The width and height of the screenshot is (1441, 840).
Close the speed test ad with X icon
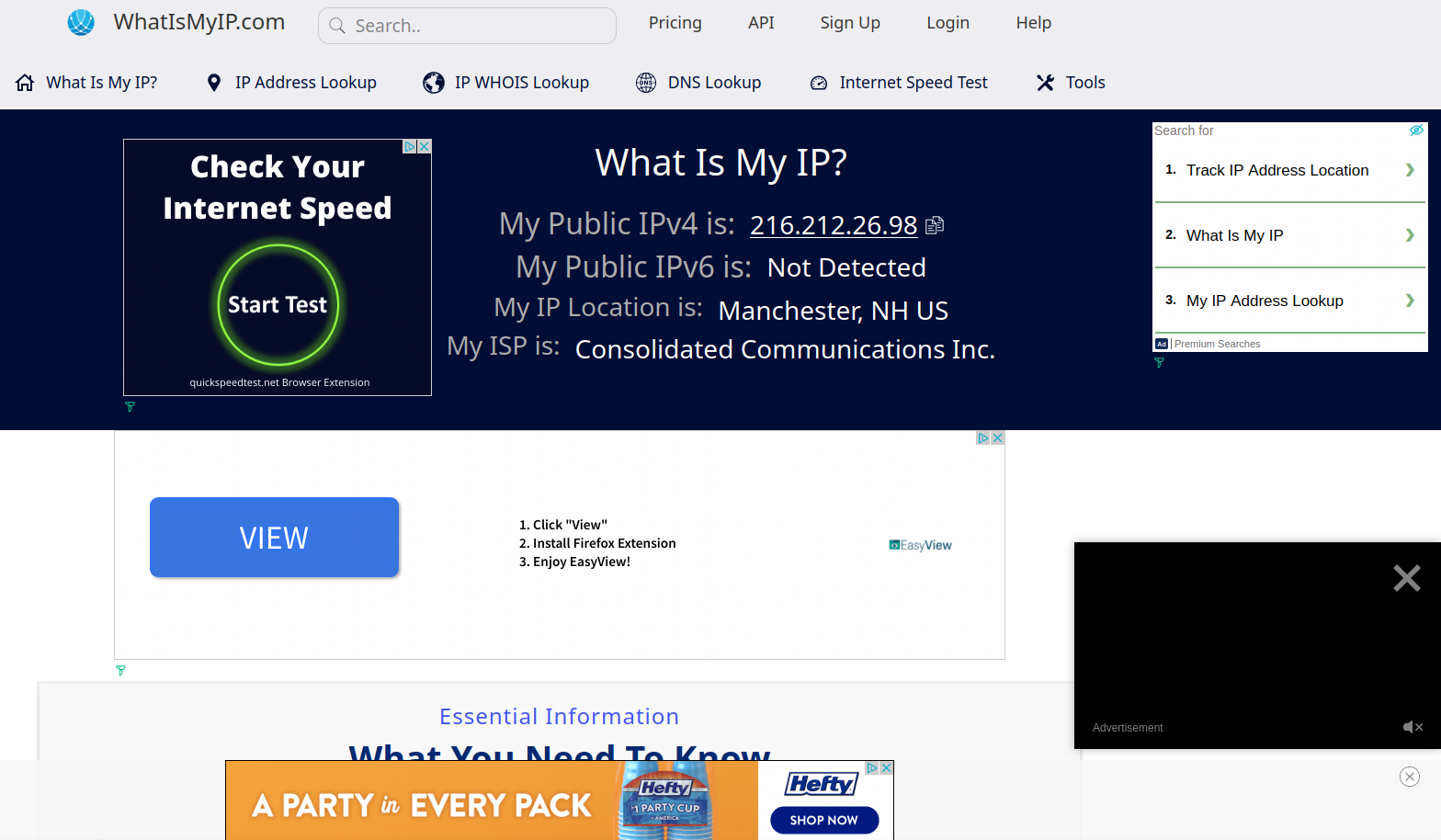[425, 146]
